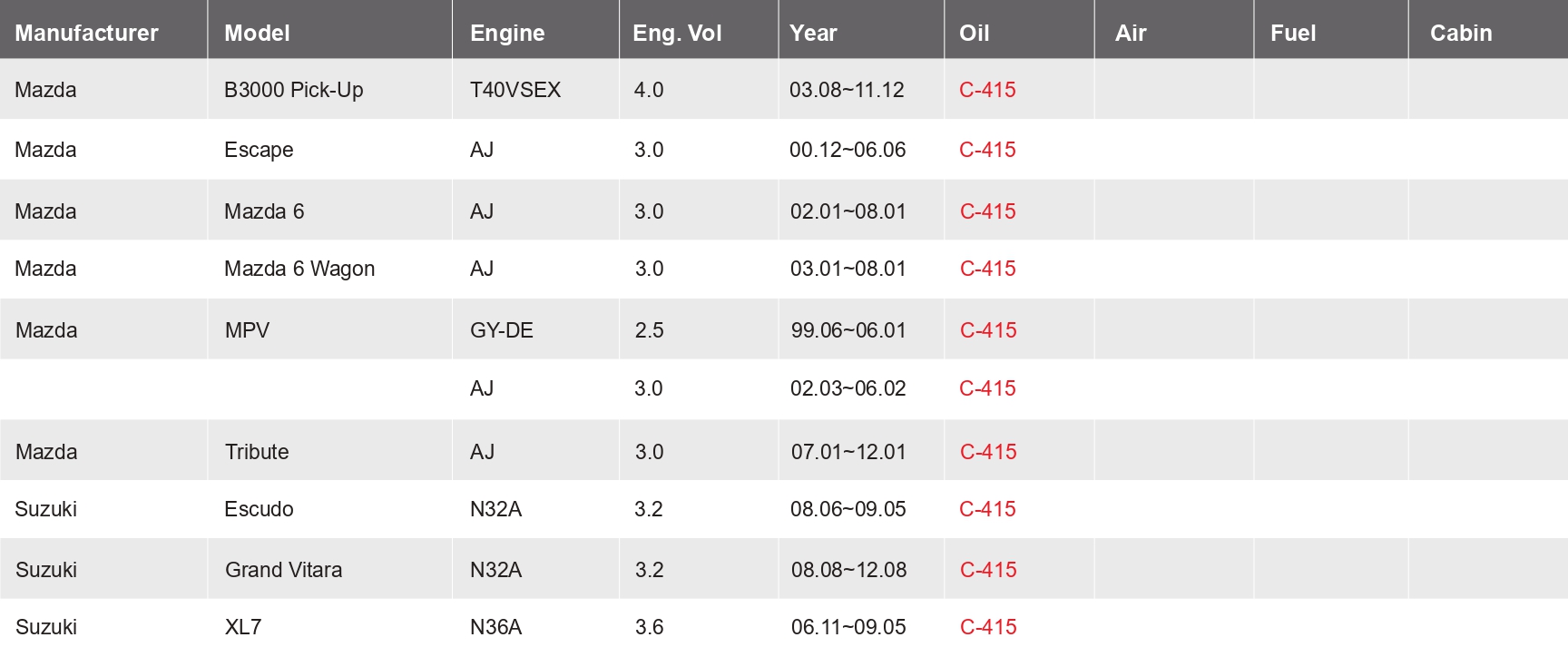Screen dimensions: 1568x657
Task: Open C-415 link for Grand Vitara
Action: tap(987, 570)
